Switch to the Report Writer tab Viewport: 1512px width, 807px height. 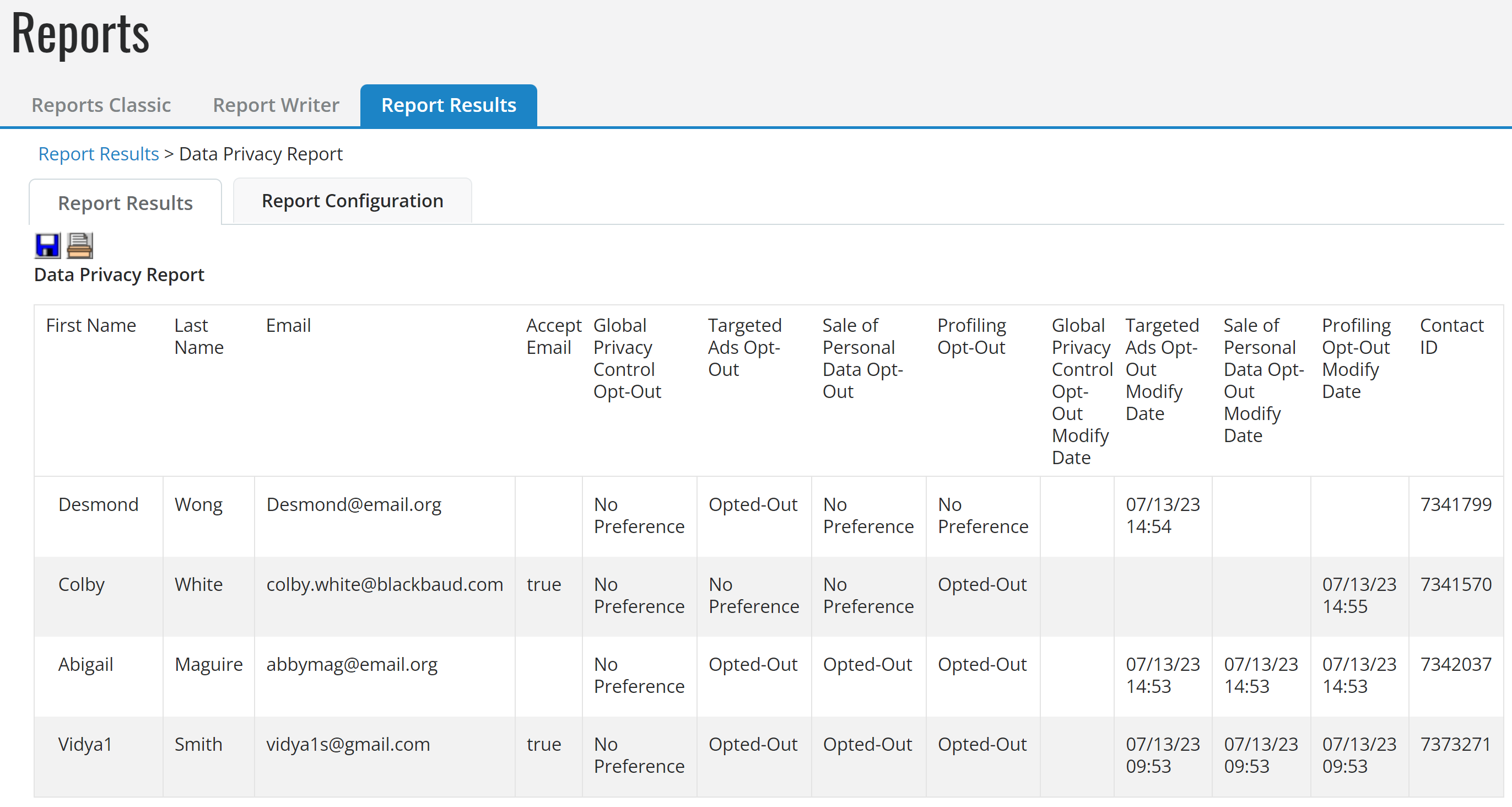[x=276, y=105]
